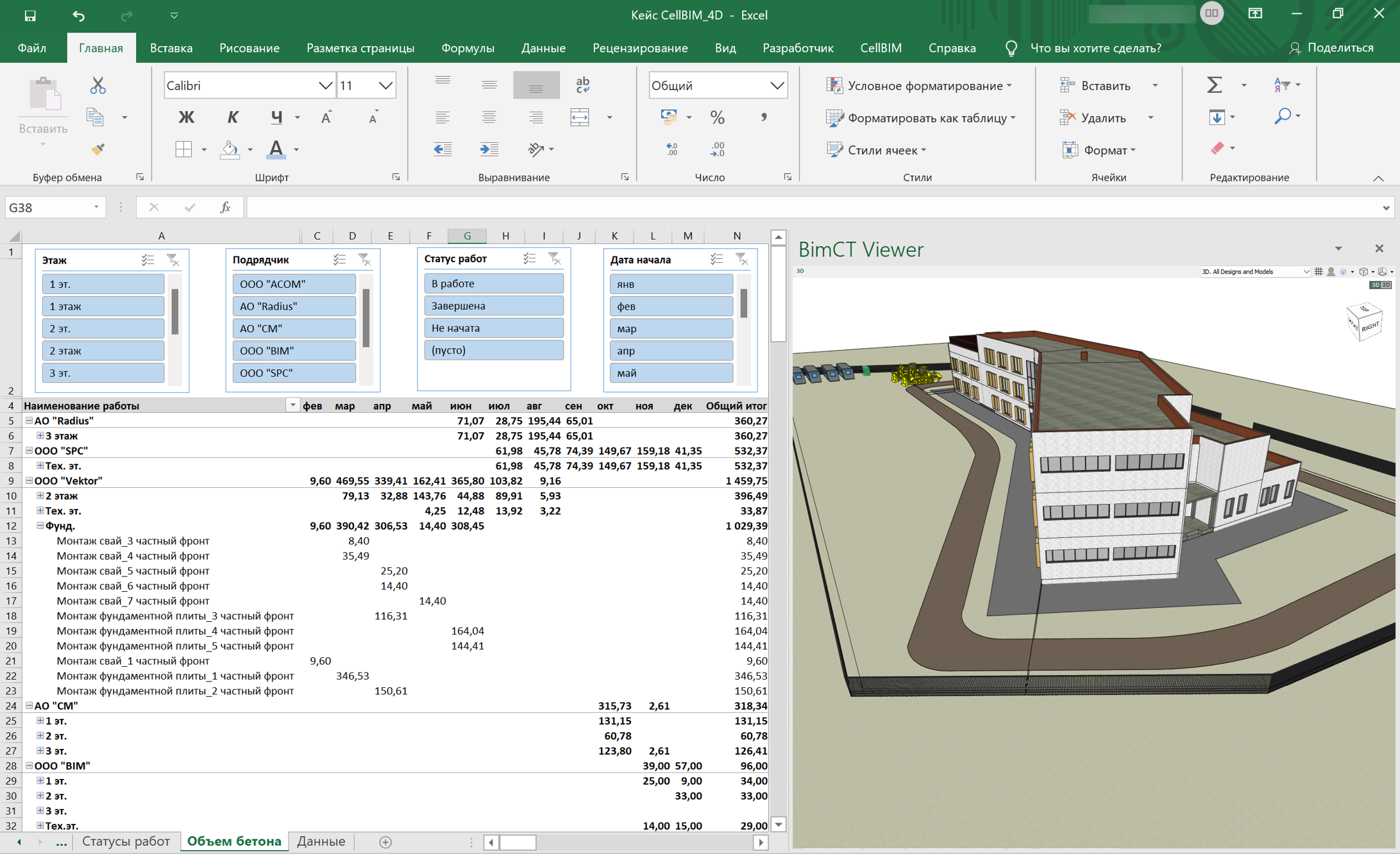Expand the 3 этаж row under Radius
The width and height of the screenshot is (1400, 854).
(x=40, y=435)
